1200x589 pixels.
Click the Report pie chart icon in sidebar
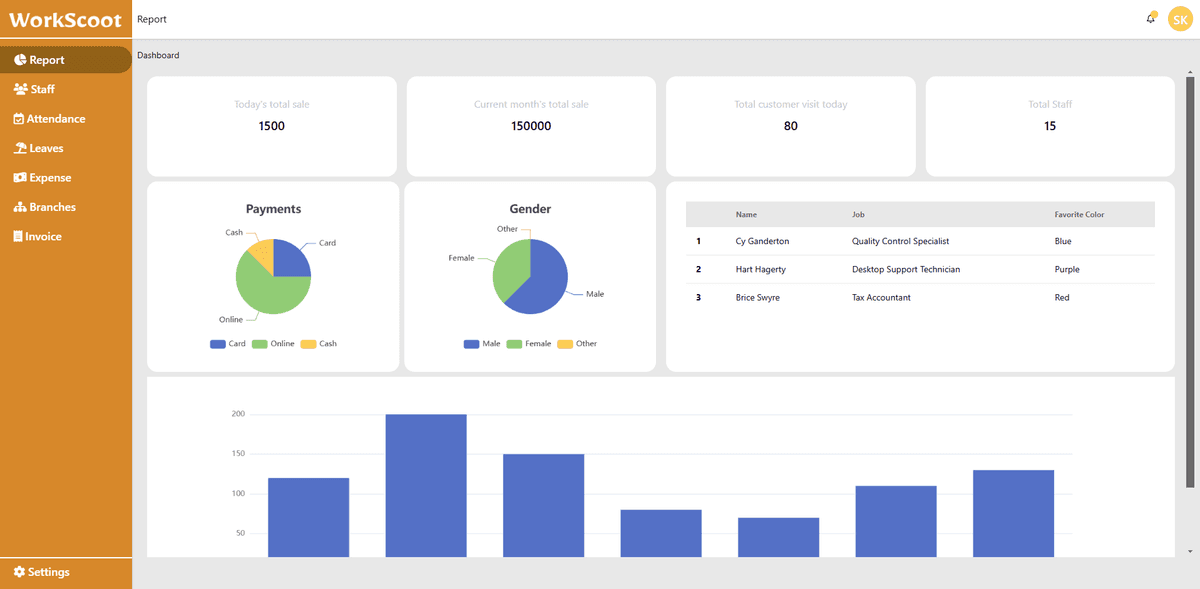click(20, 60)
